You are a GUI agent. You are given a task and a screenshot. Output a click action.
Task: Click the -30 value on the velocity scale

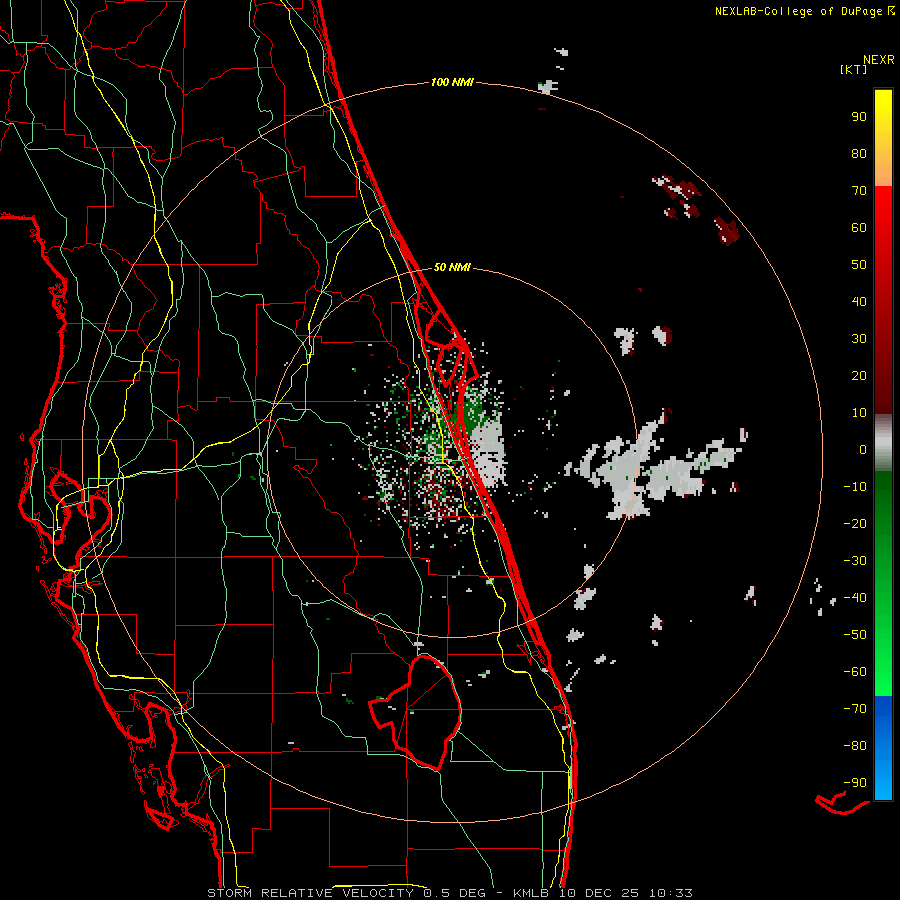pos(855,561)
